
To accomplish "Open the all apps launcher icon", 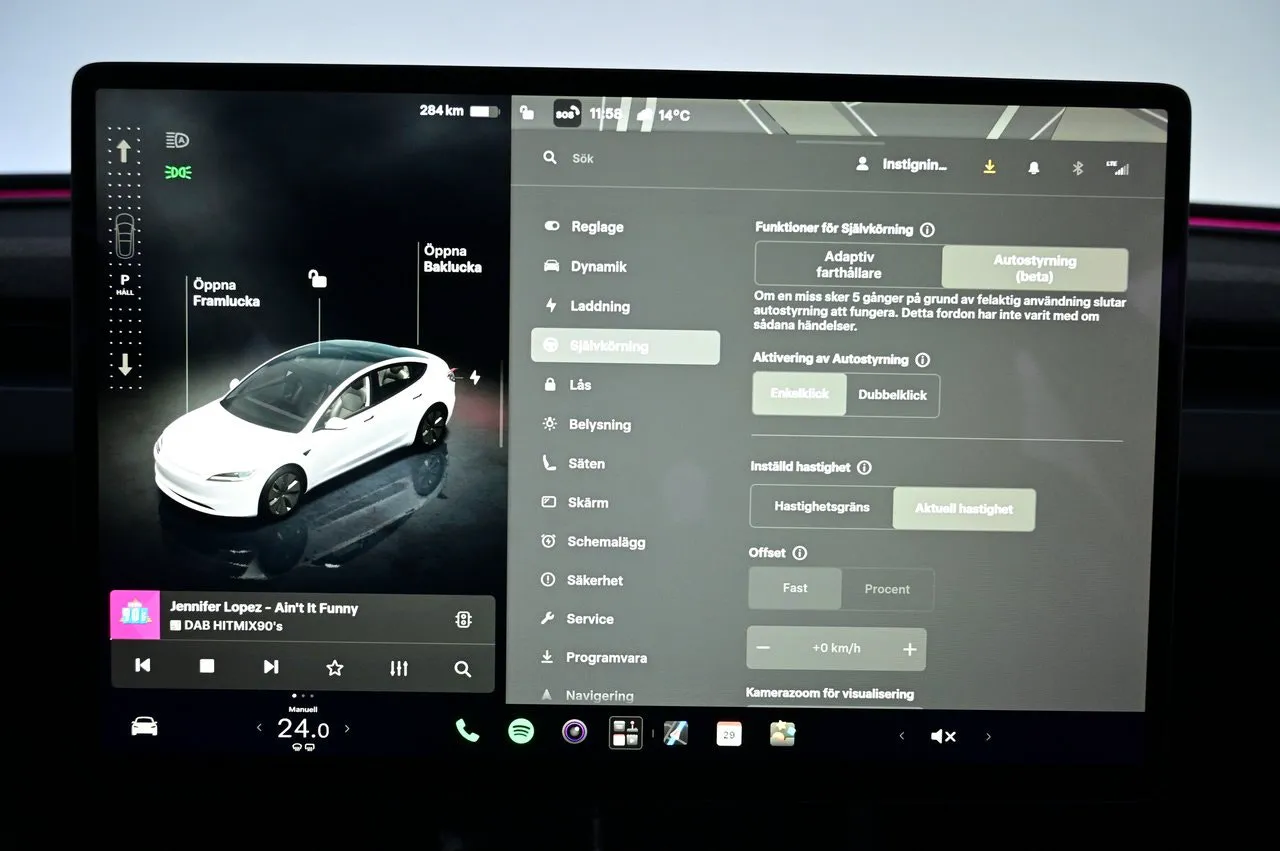I will pyautogui.click(x=626, y=733).
